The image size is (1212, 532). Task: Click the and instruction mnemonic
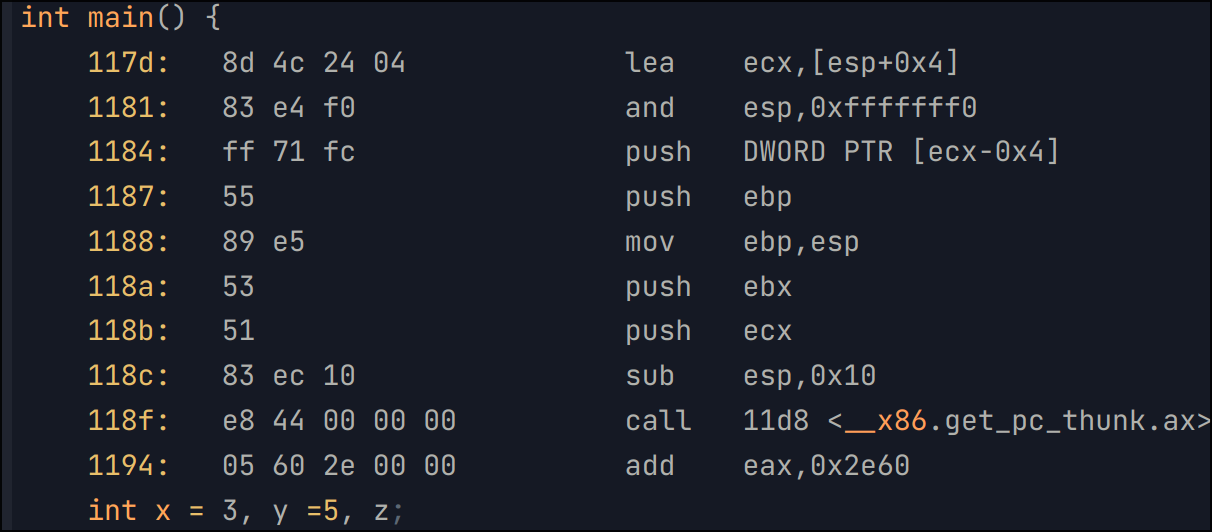(x=650, y=108)
